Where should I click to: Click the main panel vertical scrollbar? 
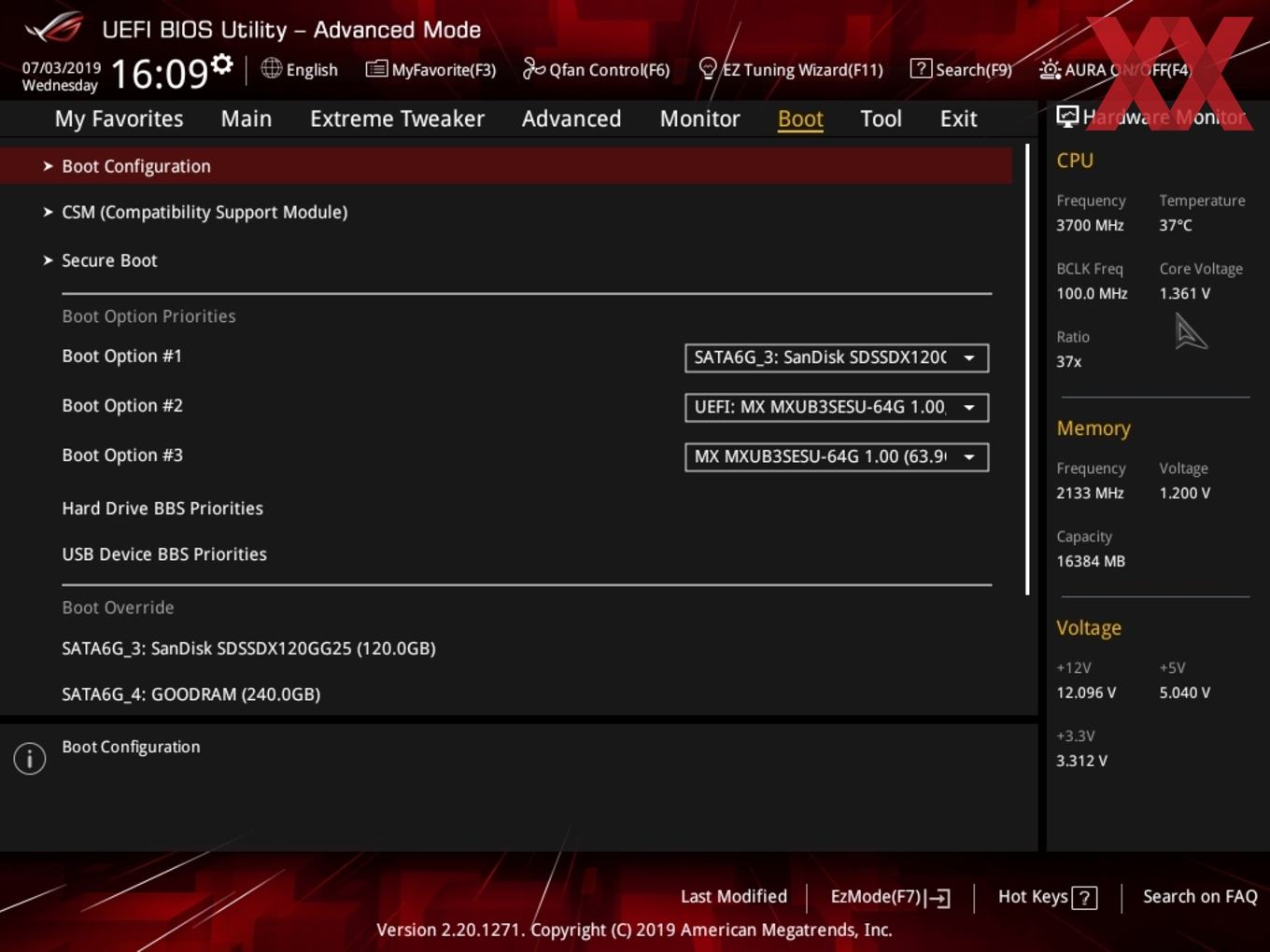coord(1027,370)
